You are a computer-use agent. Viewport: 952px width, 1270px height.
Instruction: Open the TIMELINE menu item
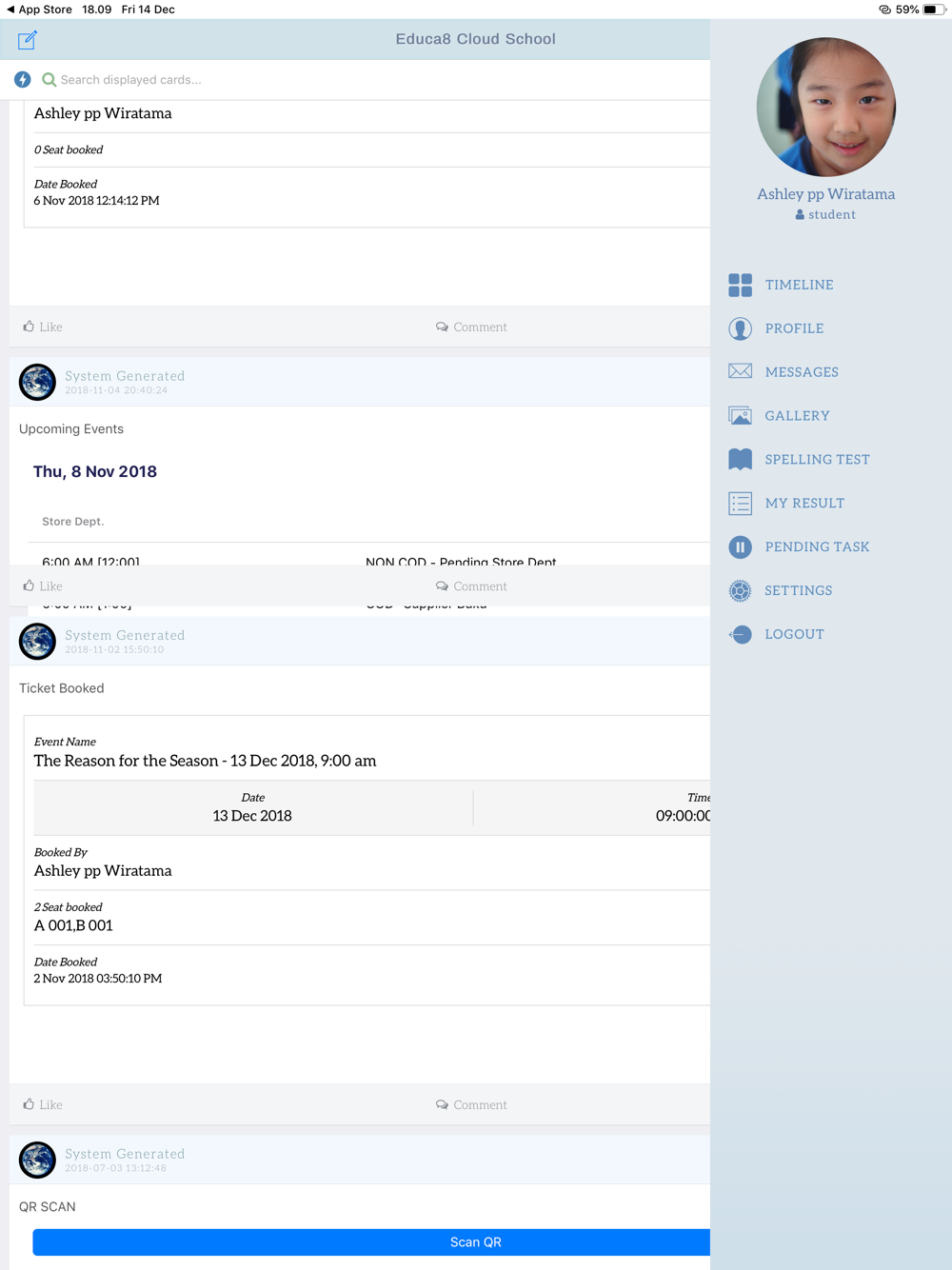pos(799,285)
